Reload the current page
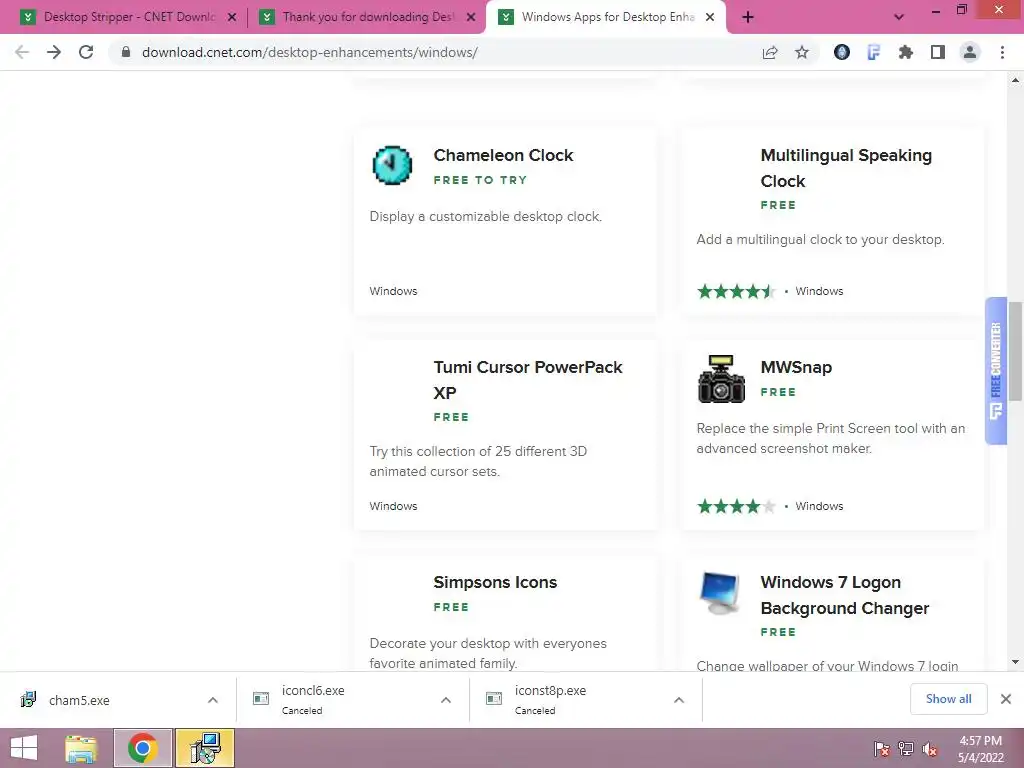Viewport: 1024px width, 768px height. pos(86,52)
